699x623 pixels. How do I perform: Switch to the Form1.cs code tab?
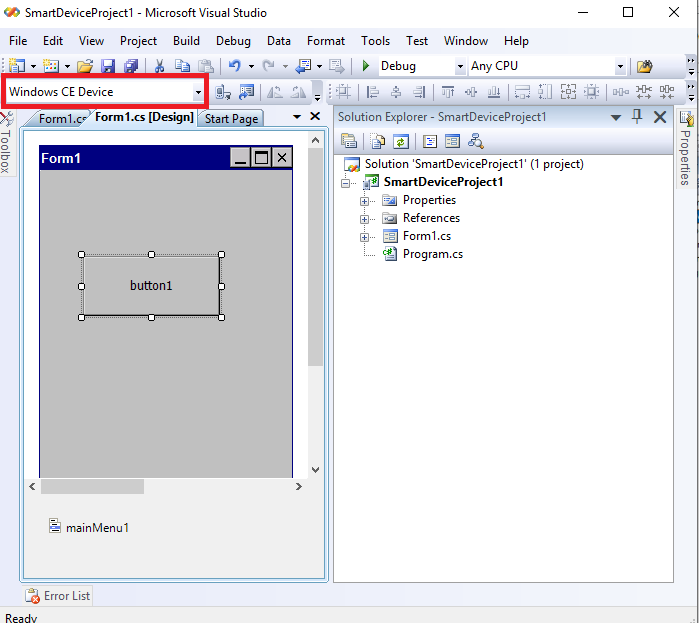[62, 119]
